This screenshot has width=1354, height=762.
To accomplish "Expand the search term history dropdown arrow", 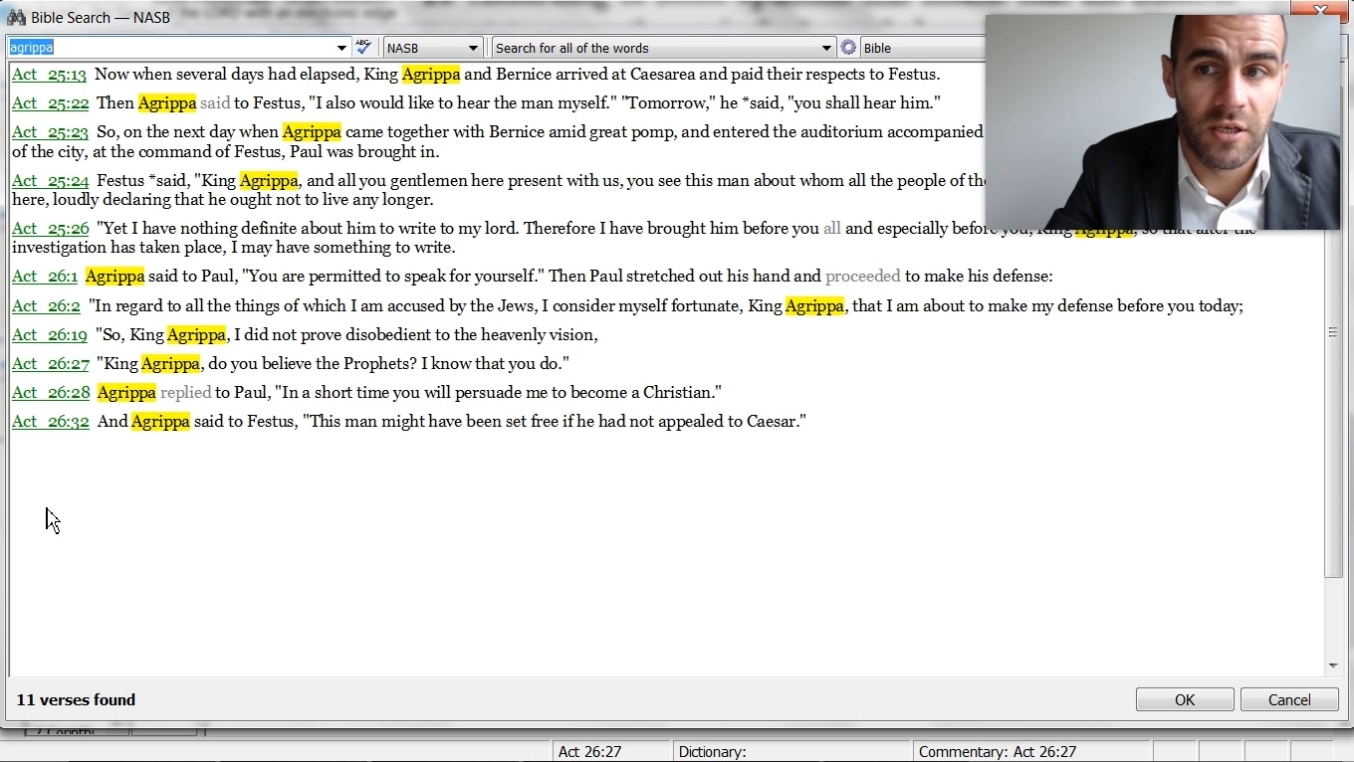I will [x=342, y=48].
